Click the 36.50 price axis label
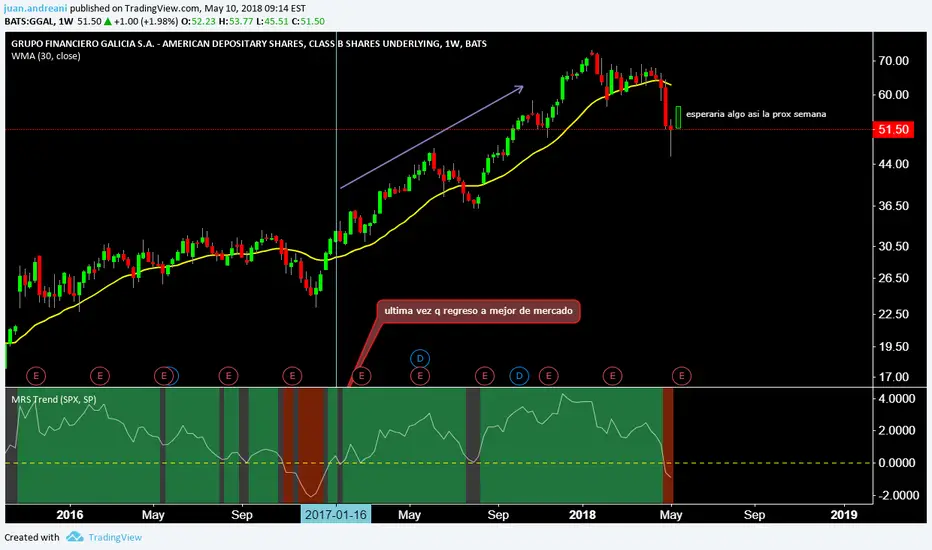Screen dimensions: 932x550 tap(893, 206)
